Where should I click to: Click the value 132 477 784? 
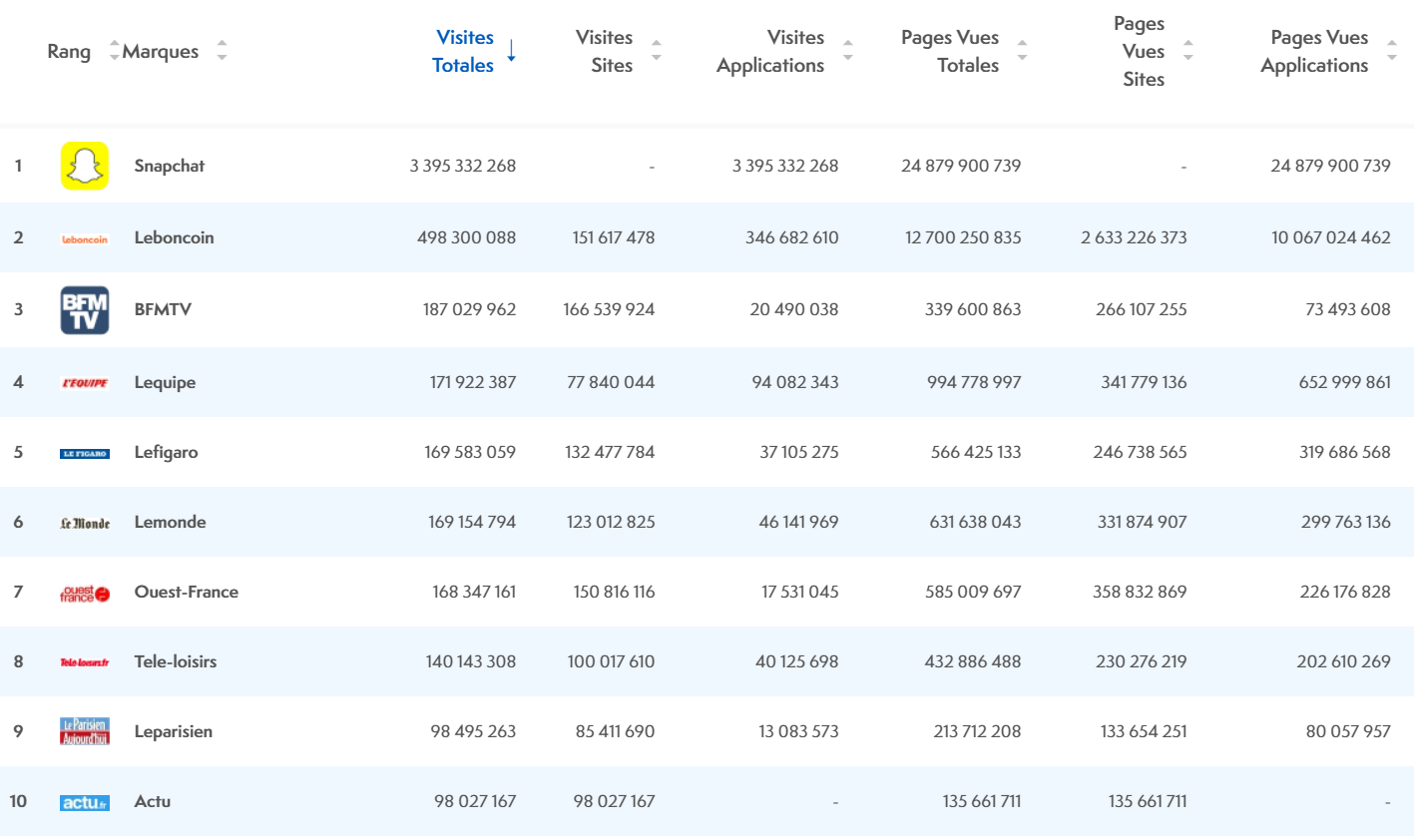coord(610,452)
